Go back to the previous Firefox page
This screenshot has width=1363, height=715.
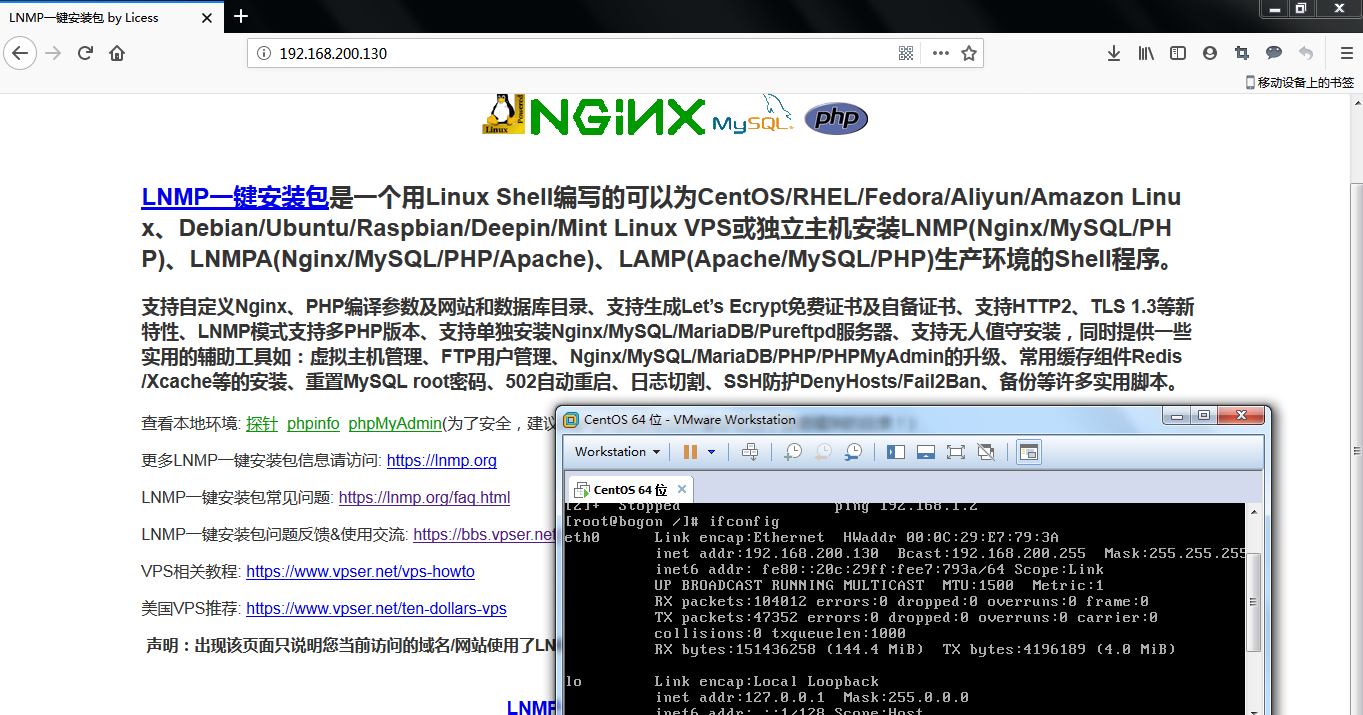tap(20, 53)
